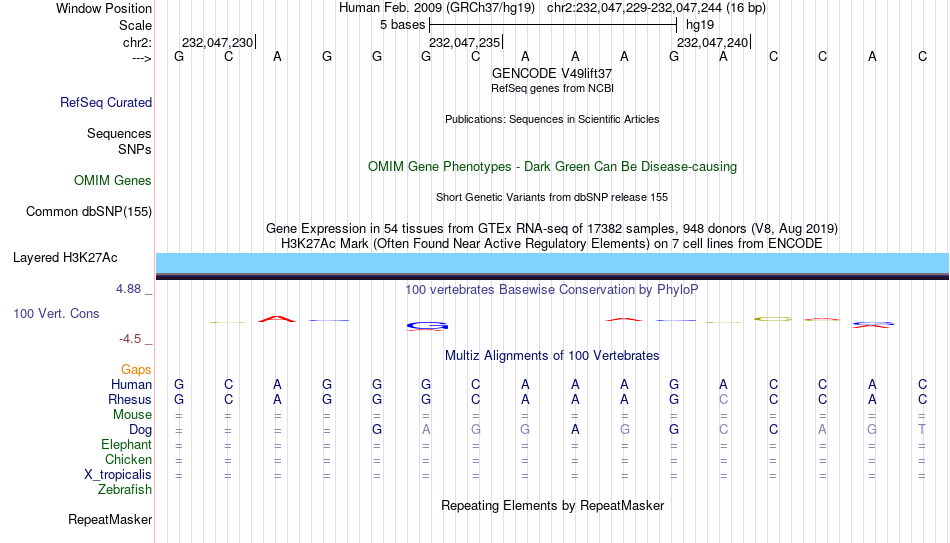Click the chr2: base position label
Viewport: 950px width, 543px height.
138,42
